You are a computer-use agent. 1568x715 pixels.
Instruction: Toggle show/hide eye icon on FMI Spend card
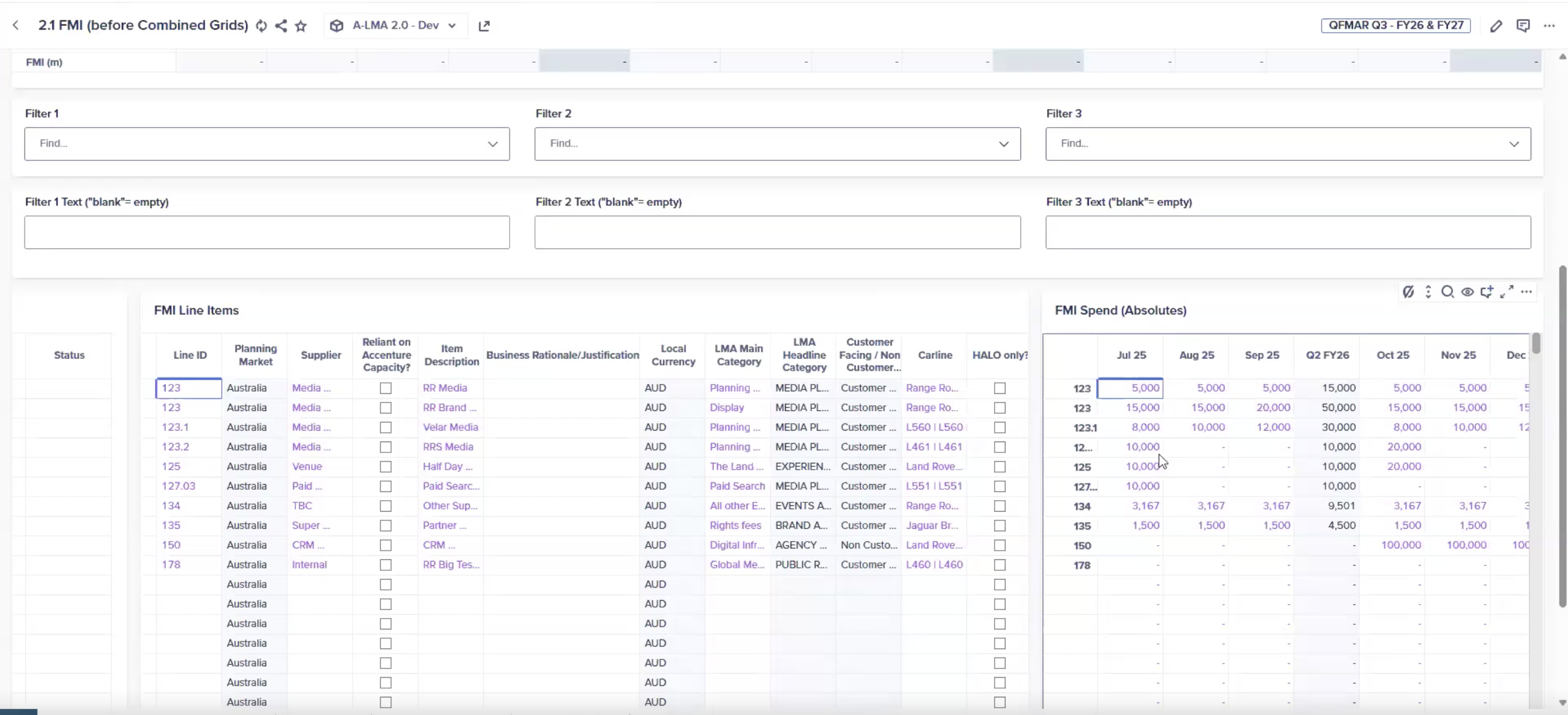pos(1467,292)
